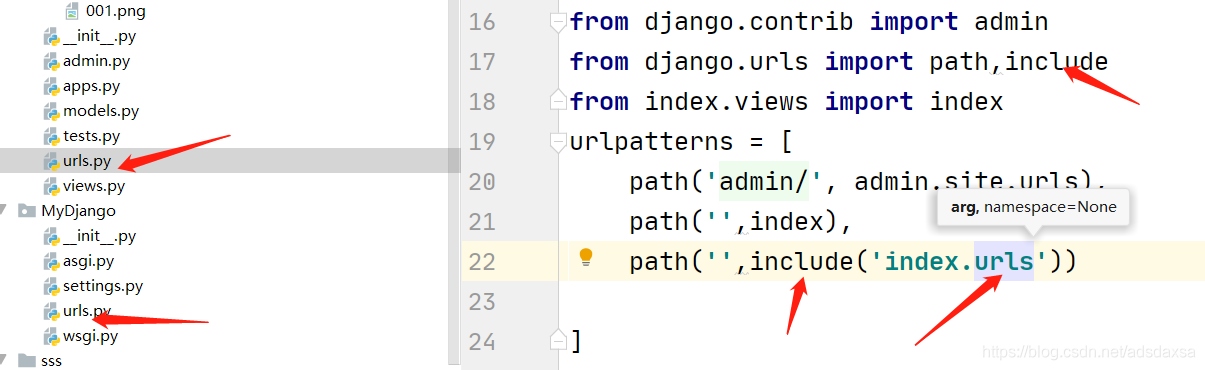Select the MyDjango folder row
The image size is (1205, 370).
[79, 211]
